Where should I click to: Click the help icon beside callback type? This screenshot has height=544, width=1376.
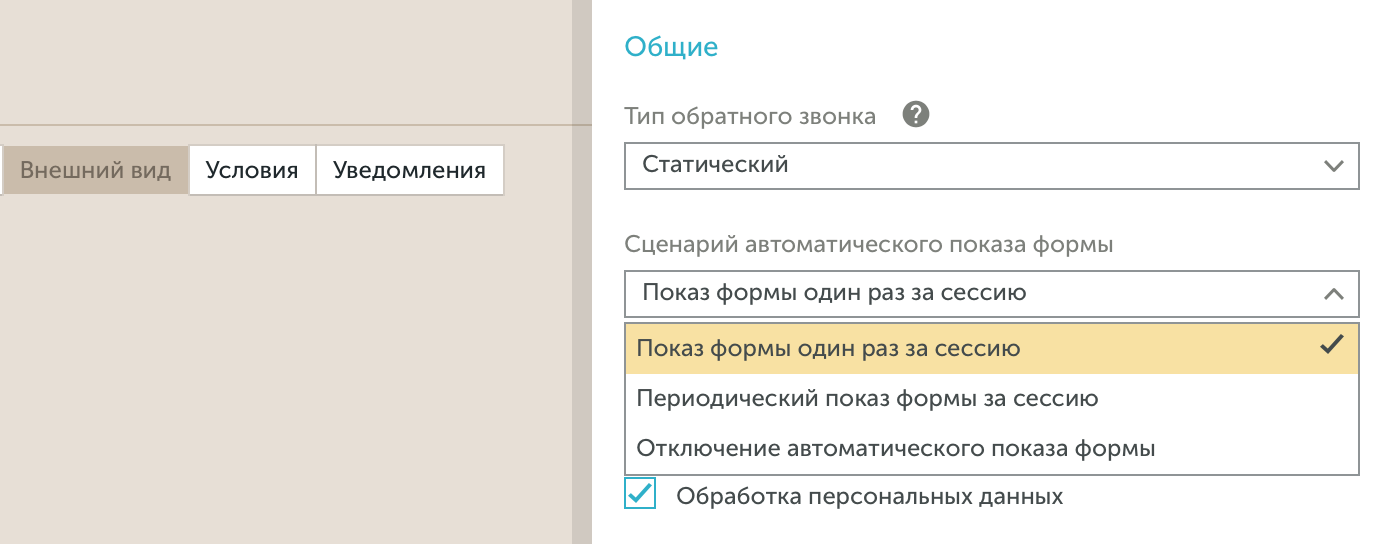(916, 115)
